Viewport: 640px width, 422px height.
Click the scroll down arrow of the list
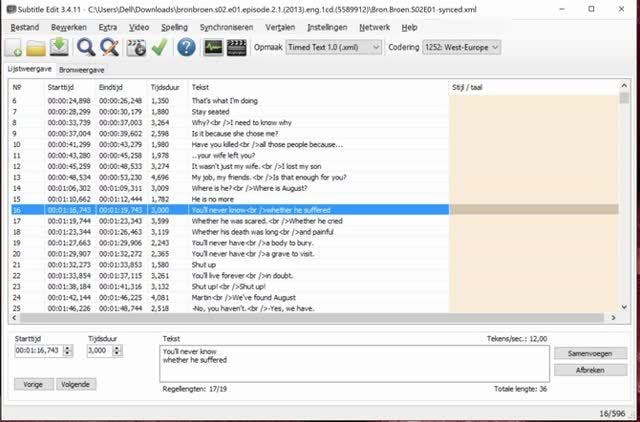click(624, 307)
